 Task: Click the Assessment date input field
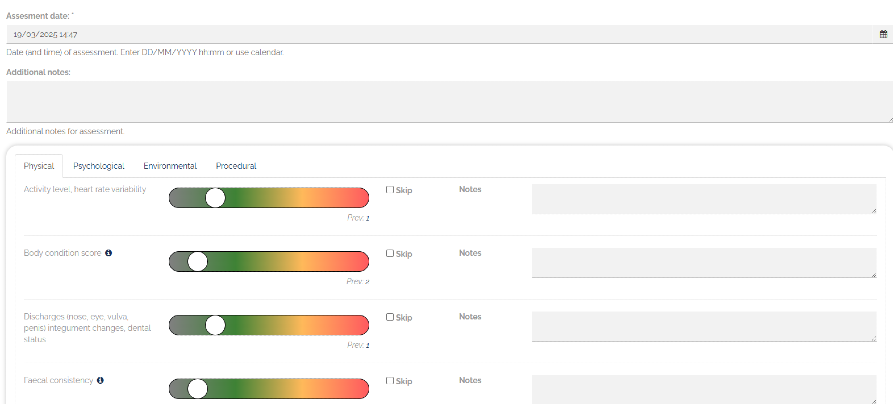pos(440,33)
